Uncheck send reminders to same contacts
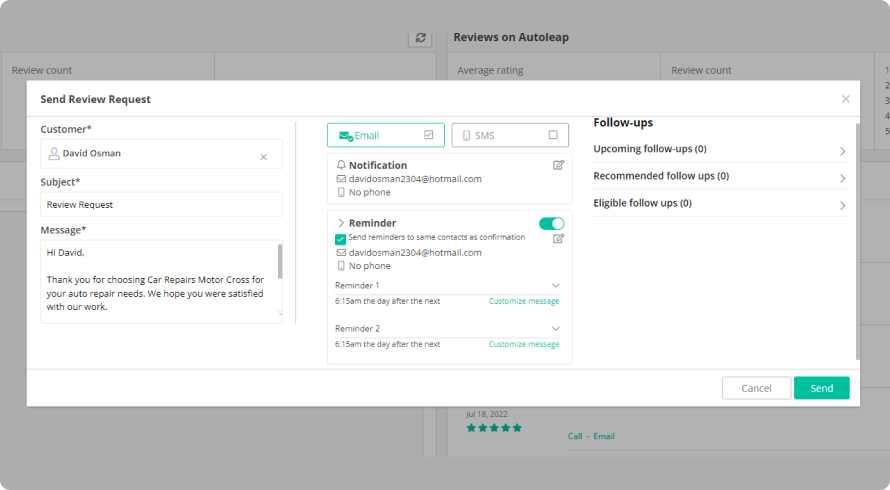Viewport: 890px width, 490px height. click(341, 239)
